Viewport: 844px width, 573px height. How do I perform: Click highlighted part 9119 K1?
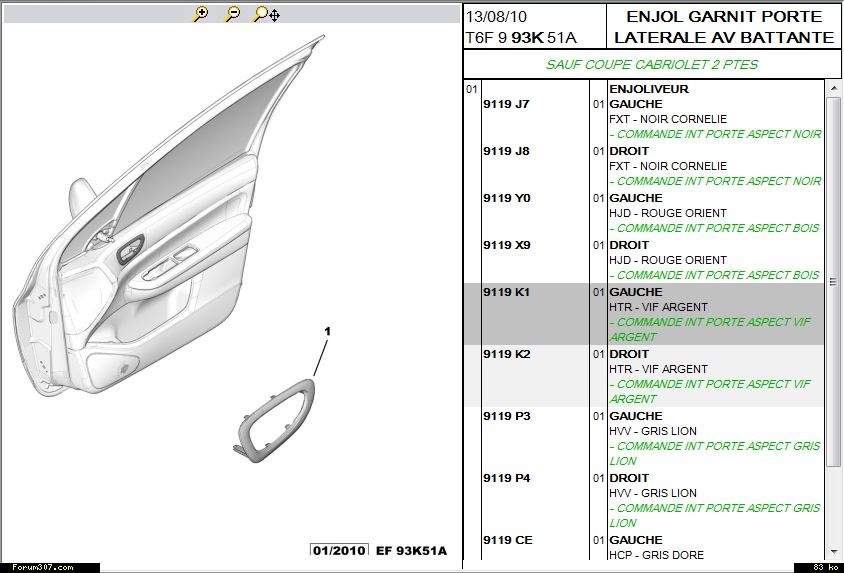pos(506,292)
